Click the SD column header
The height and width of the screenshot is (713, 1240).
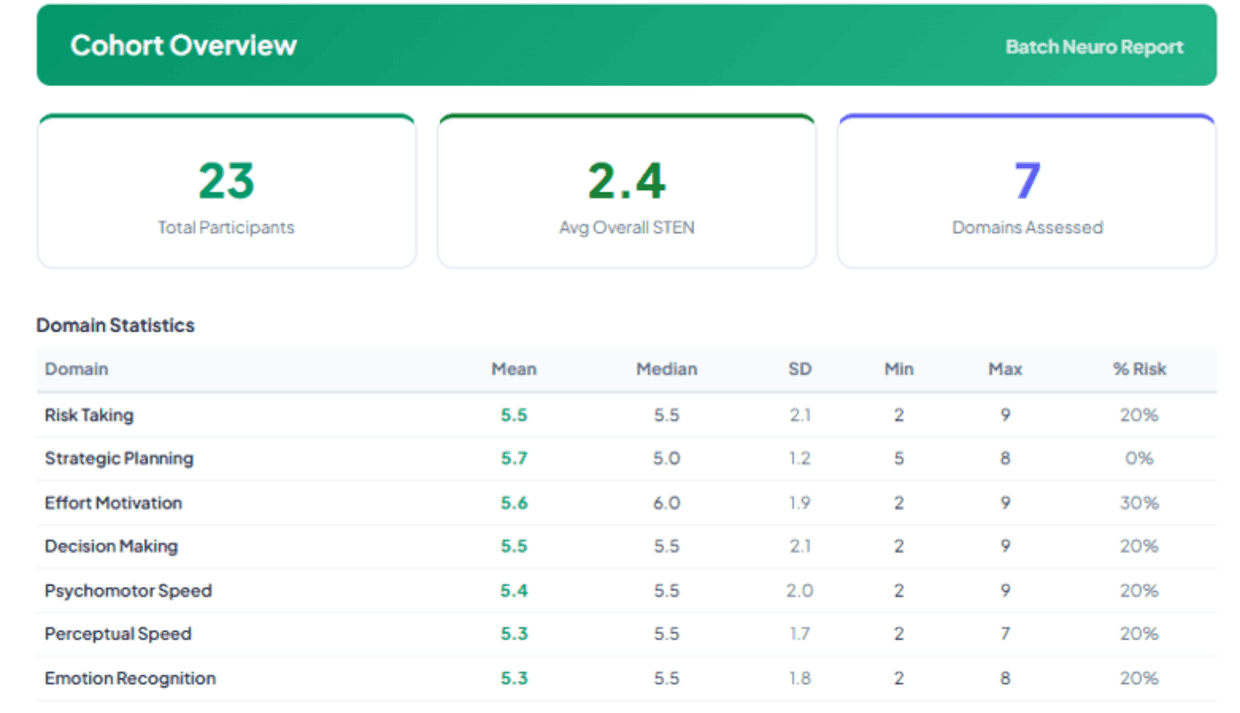point(799,369)
